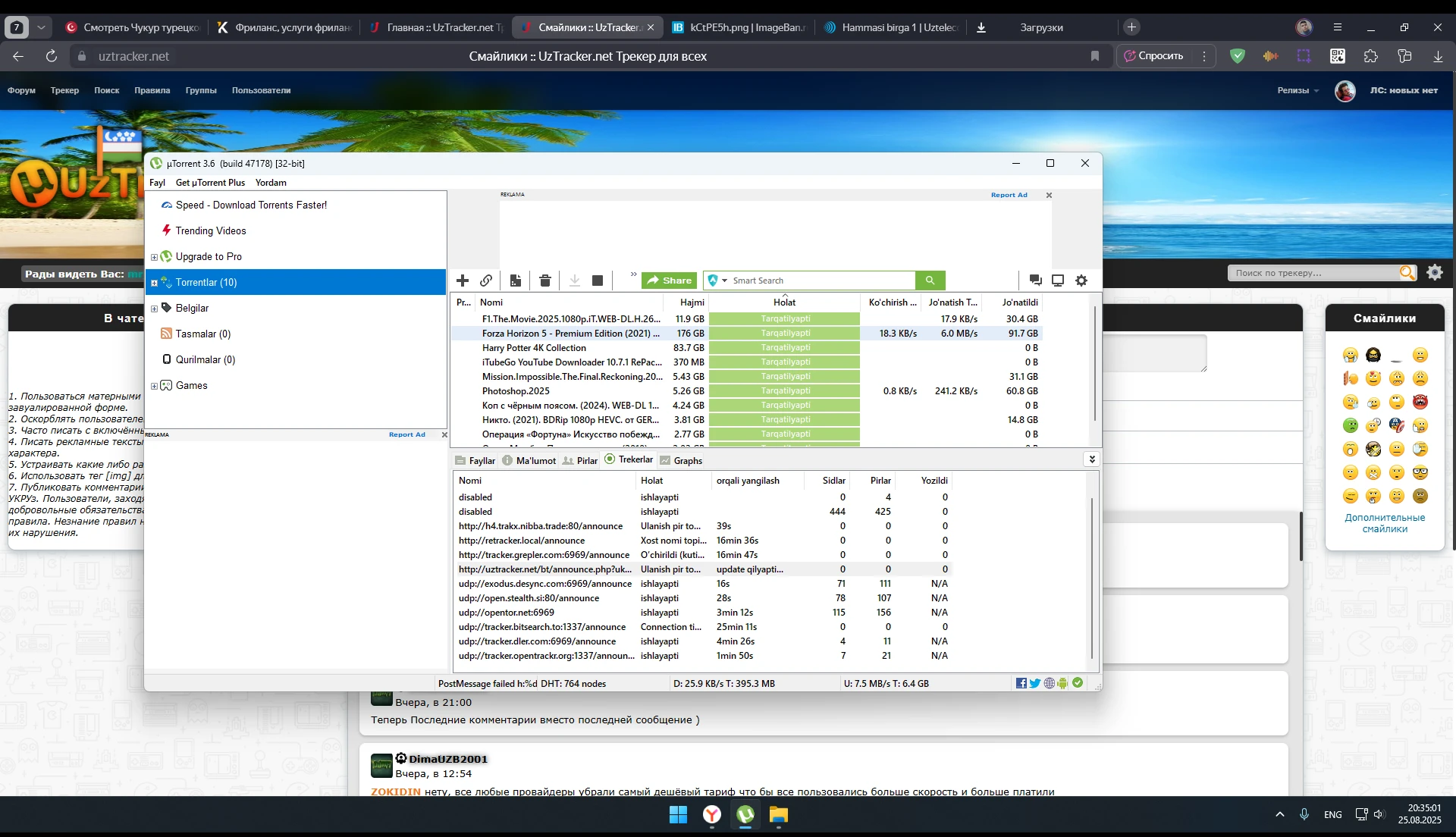
Task: Click the green Share button
Action: 669,281
